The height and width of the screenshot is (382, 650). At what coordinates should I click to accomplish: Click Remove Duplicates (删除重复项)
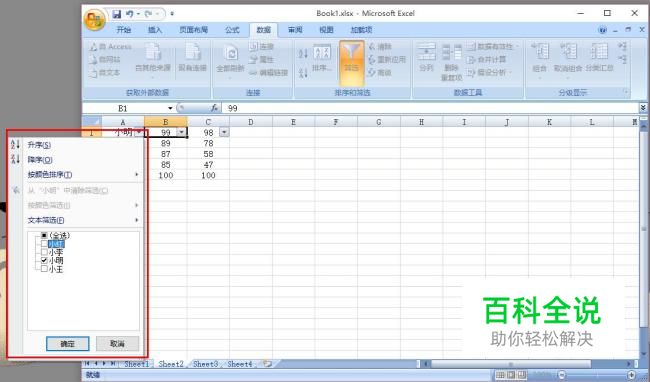(x=451, y=62)
